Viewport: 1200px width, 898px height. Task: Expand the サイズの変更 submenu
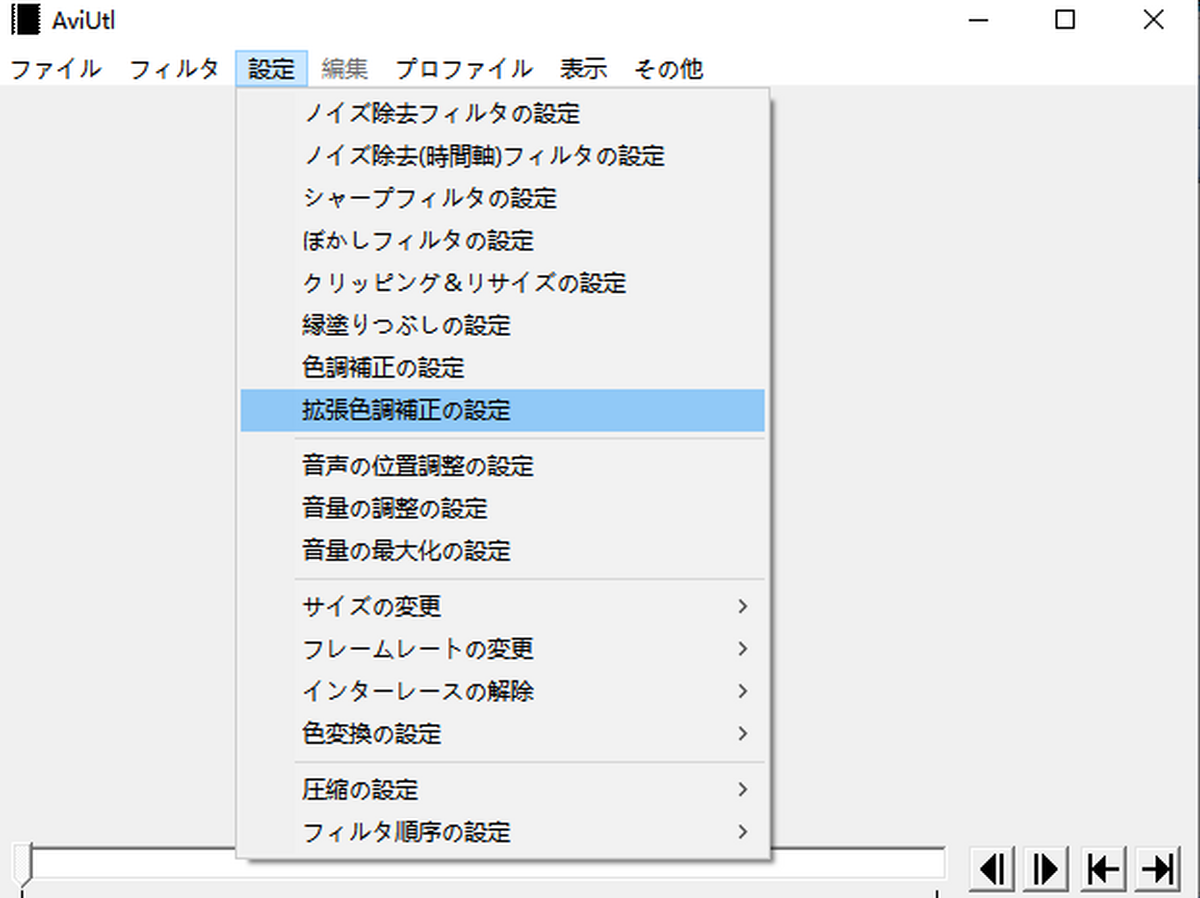(x=503, y=606)
